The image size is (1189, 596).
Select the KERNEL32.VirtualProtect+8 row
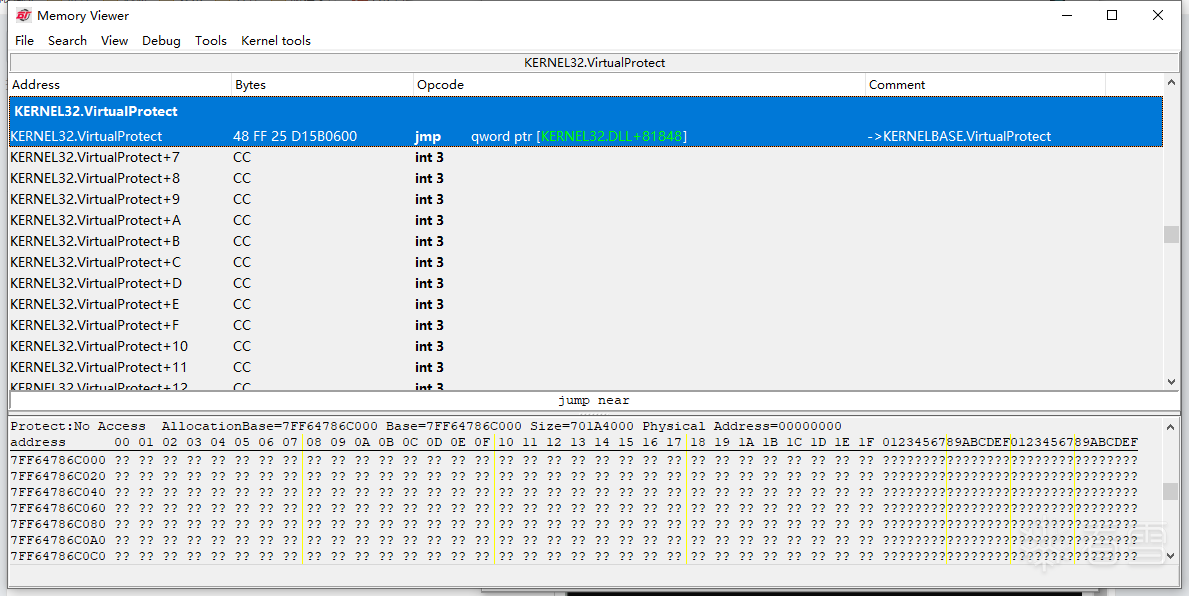(x=585, y=179)
